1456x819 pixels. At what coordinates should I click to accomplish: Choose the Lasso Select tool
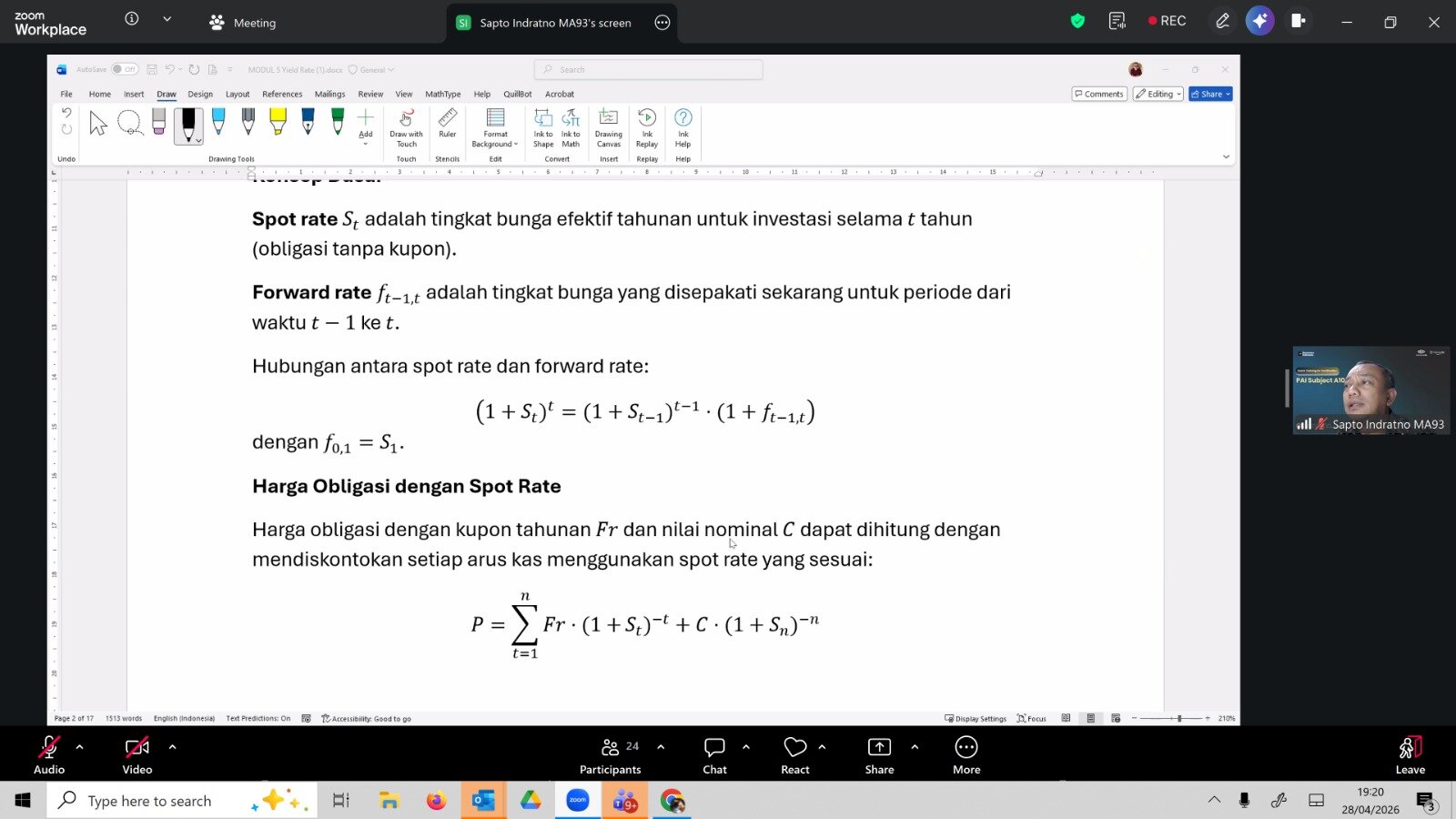pos(130,123)
